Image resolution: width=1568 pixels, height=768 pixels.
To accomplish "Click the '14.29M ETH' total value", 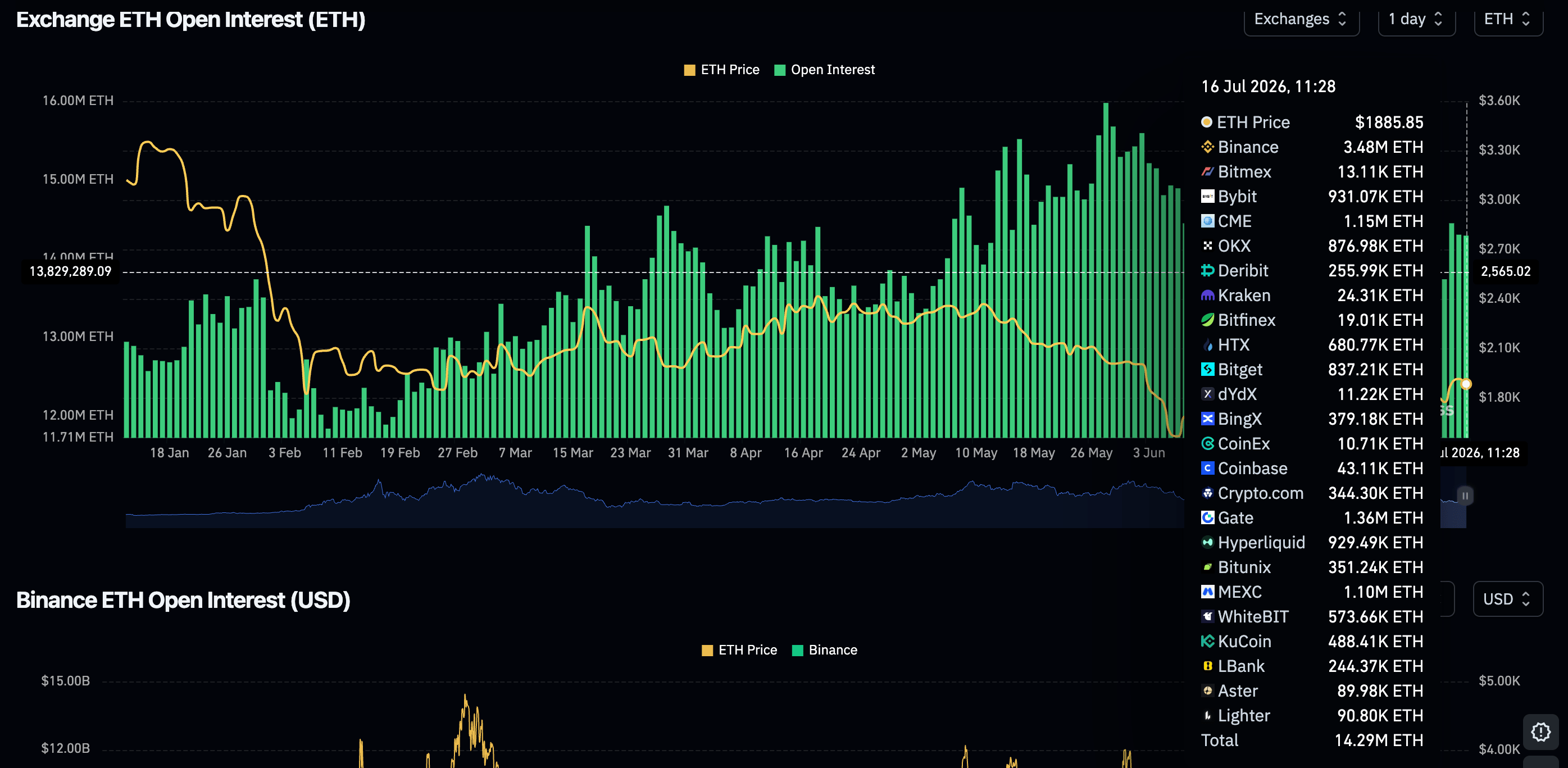I will pyautogui.click(x=1378, y=740).
